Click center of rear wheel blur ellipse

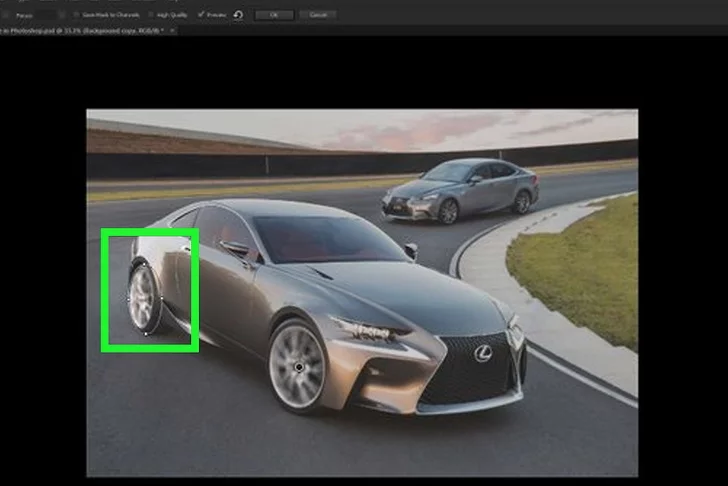[x=143, y=297]
